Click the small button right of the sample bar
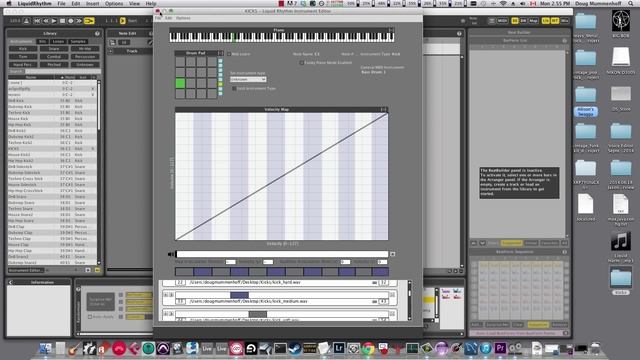640x360 pixels. click(393, 254)
